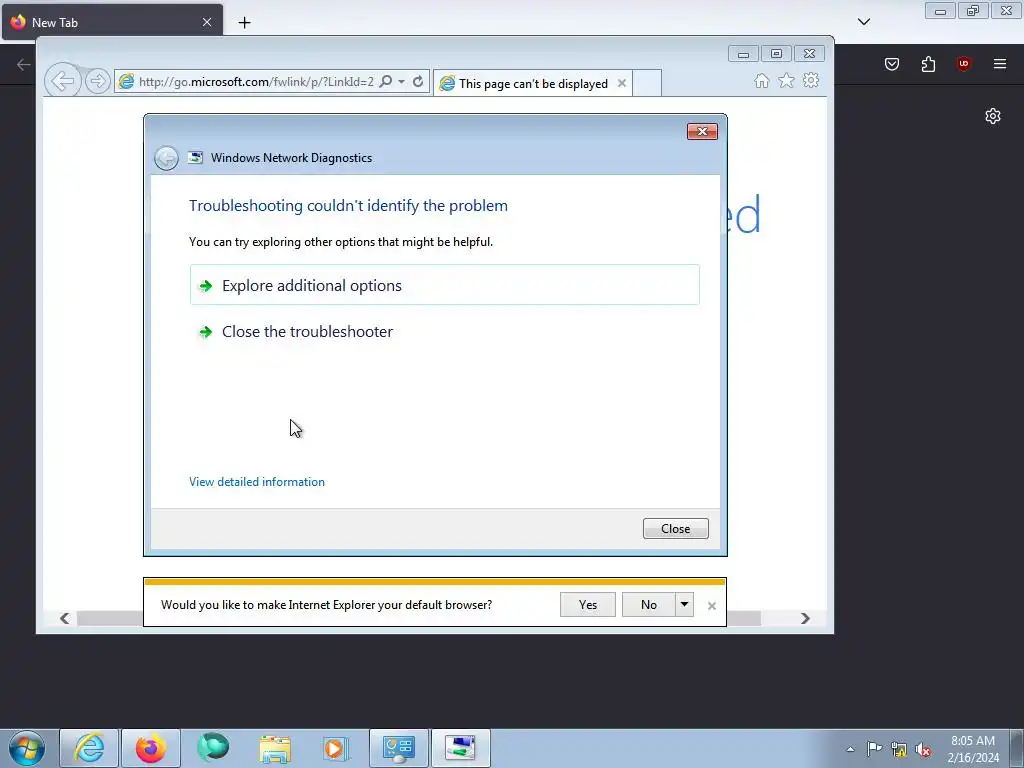This screenshot has height=768, width=1024.
Task: Click muted volume tray icon
Action: tap(923, 749)
